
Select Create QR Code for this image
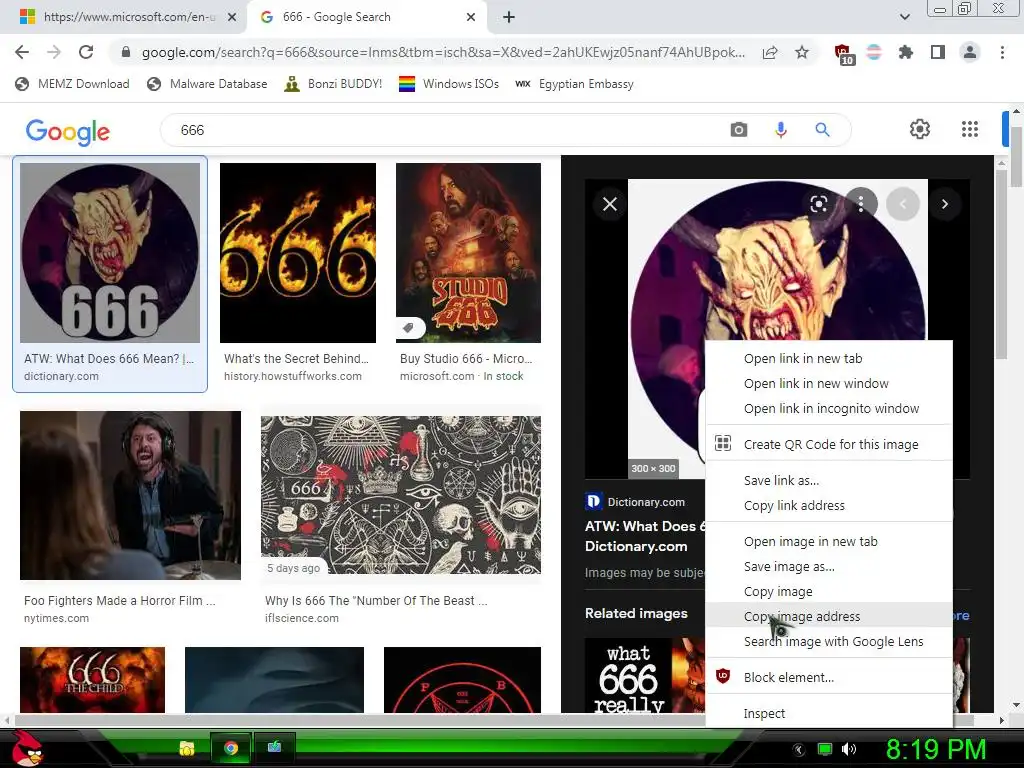click(829, 444)
